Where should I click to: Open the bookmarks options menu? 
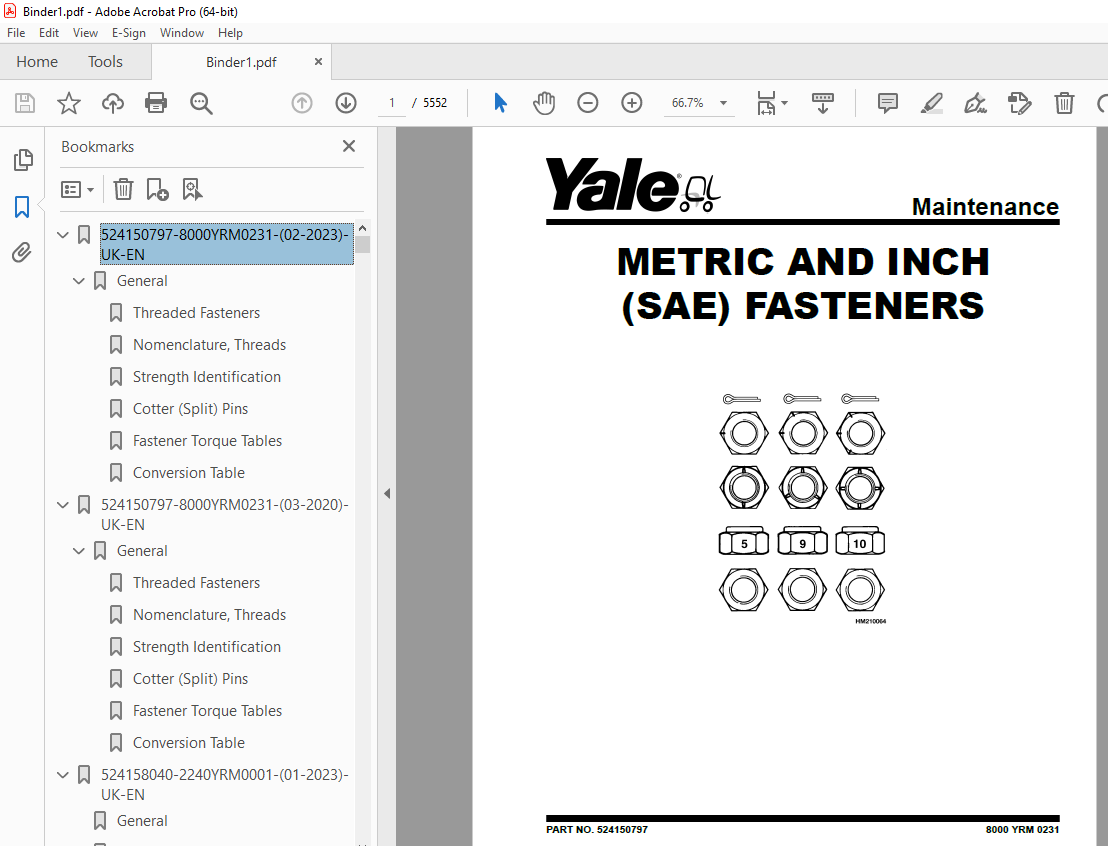coord(77,189)
